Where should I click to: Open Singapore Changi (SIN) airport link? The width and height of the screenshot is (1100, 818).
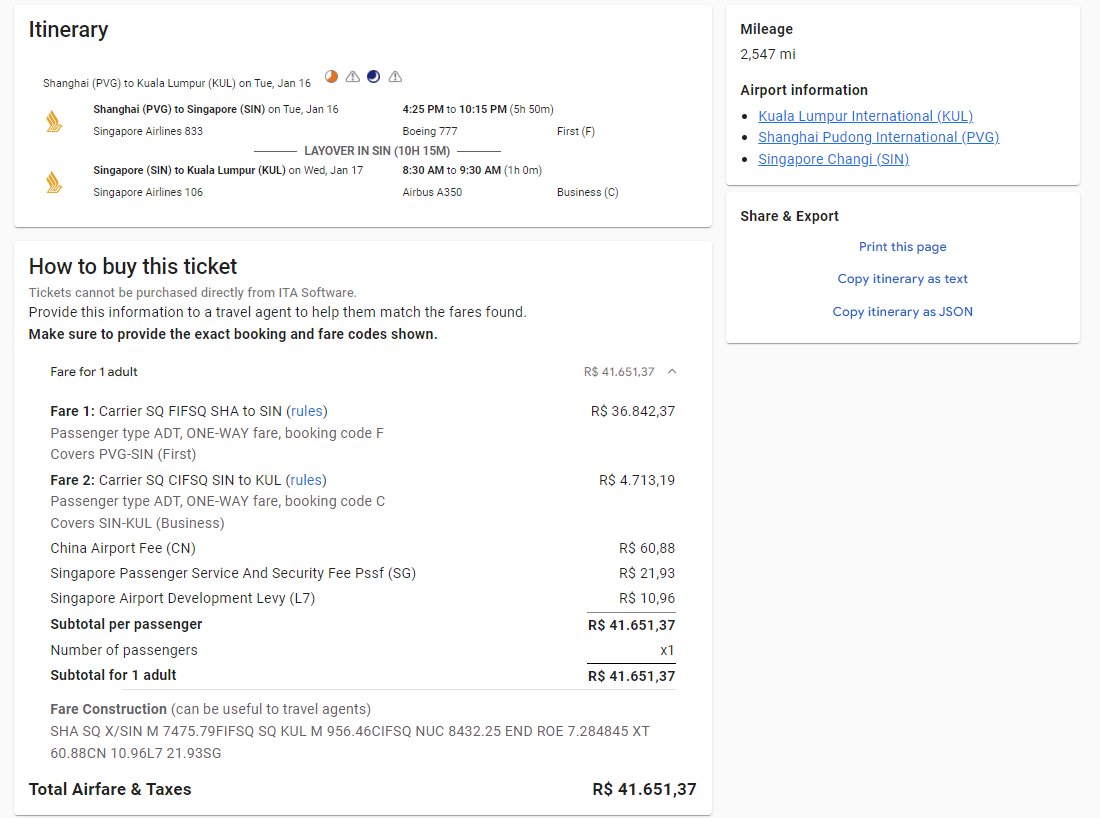click(833, 159)
